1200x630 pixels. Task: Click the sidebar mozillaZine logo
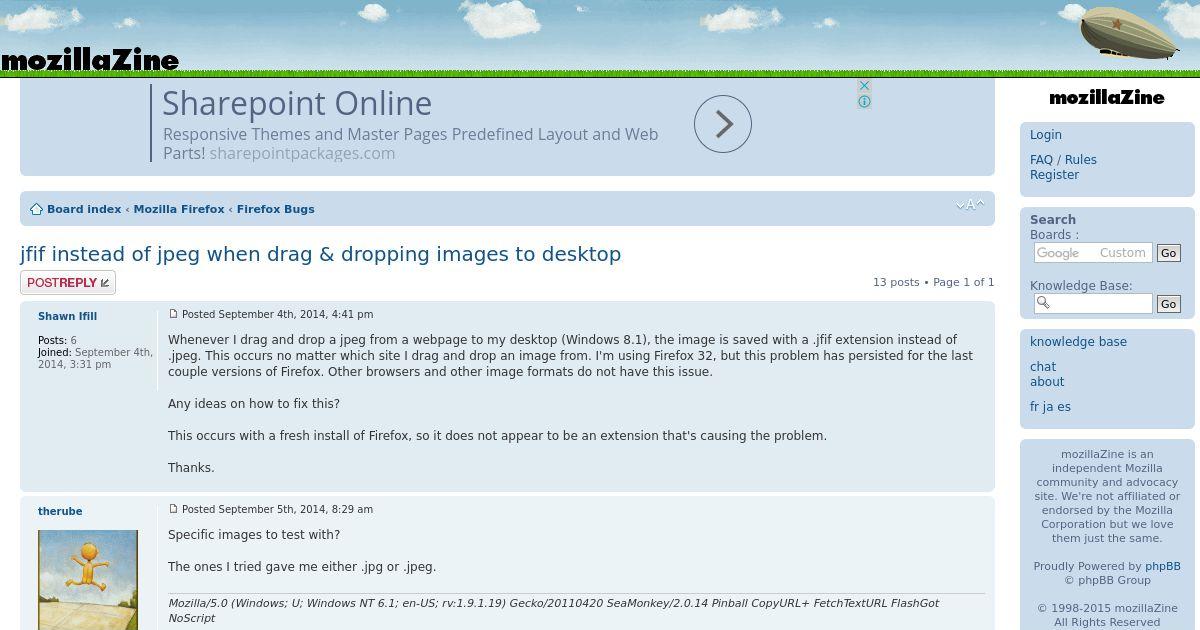[1107, 97]
